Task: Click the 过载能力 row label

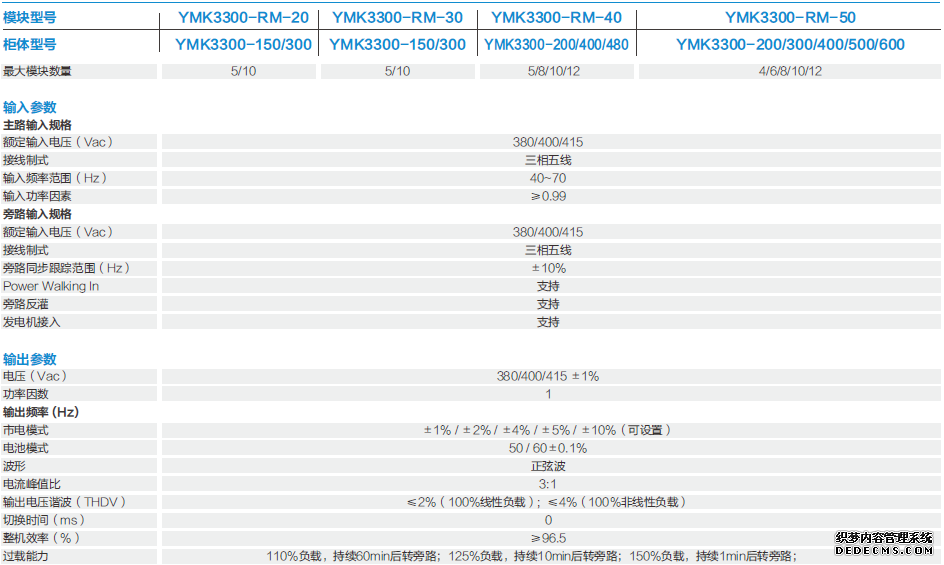Action: pyautogui.click(x=26, y=556)
